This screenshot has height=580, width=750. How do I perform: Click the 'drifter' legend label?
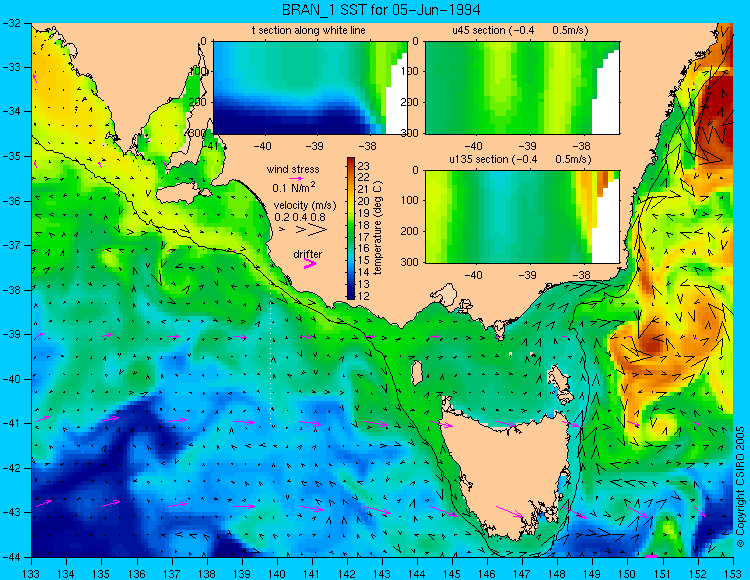tap(308, 254)
